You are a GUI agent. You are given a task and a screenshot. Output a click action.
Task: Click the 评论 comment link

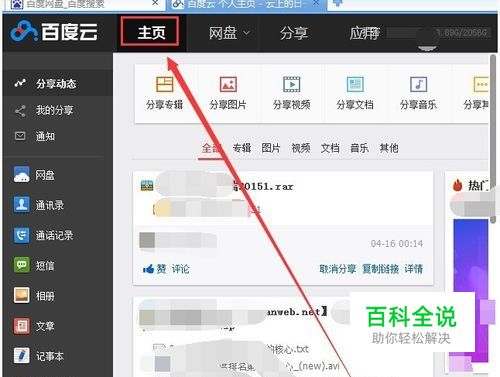pos(180,269)
